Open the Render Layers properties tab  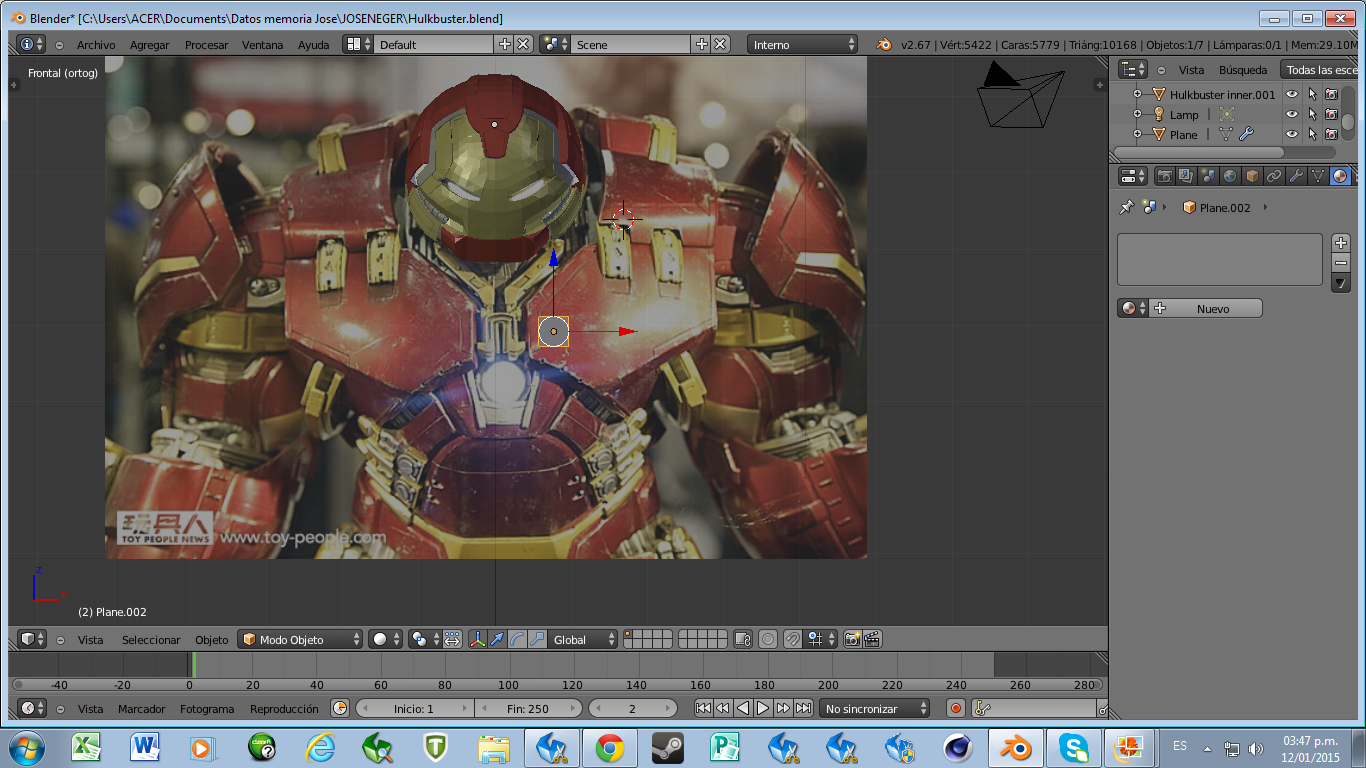coord(1186,176)
